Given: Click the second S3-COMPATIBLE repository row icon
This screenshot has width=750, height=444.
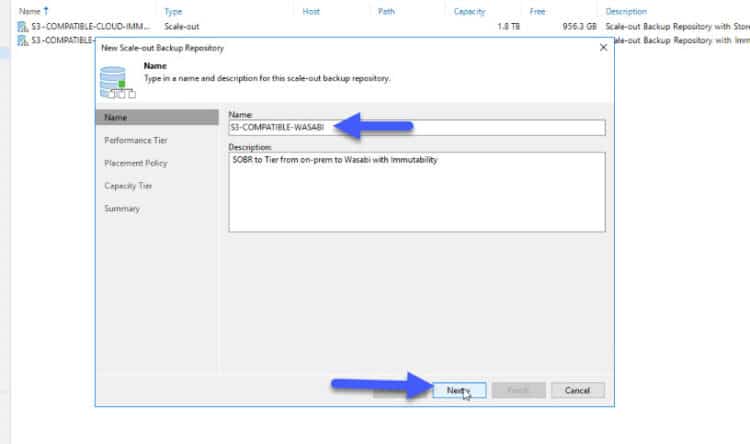Looking at the screenshot, I should click(22, 41).
